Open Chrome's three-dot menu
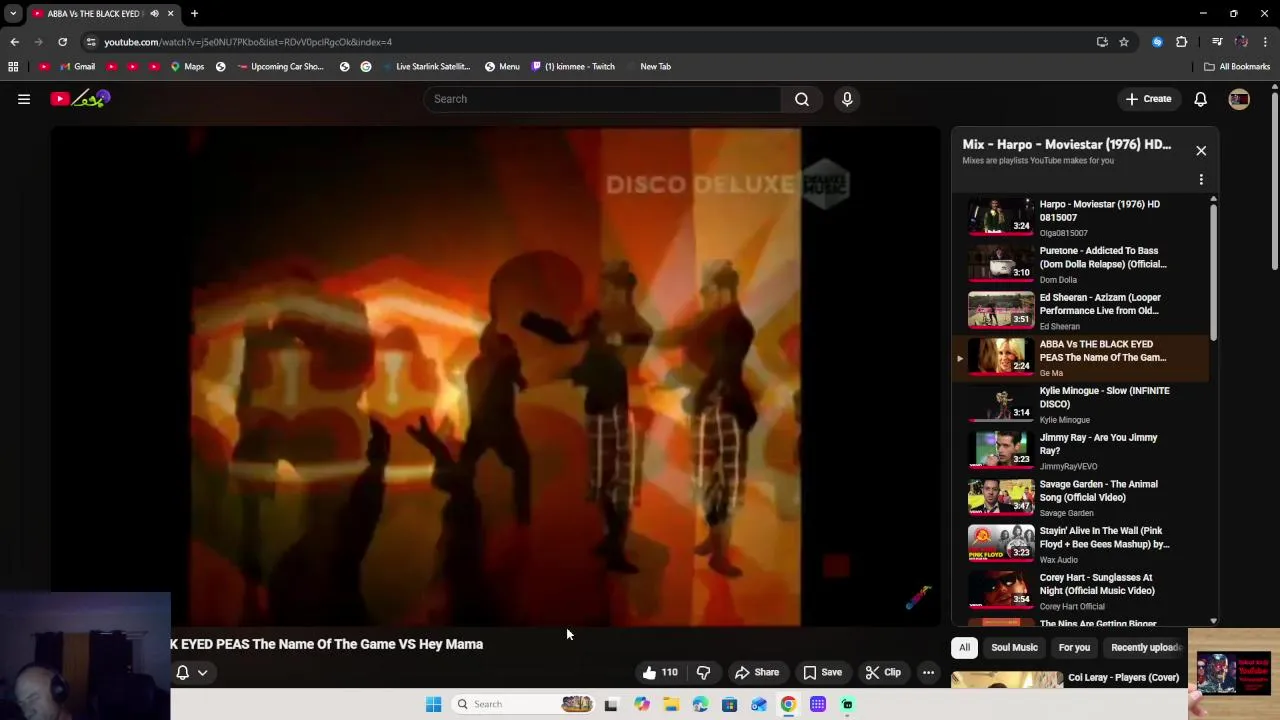 tap(1266, 42)
